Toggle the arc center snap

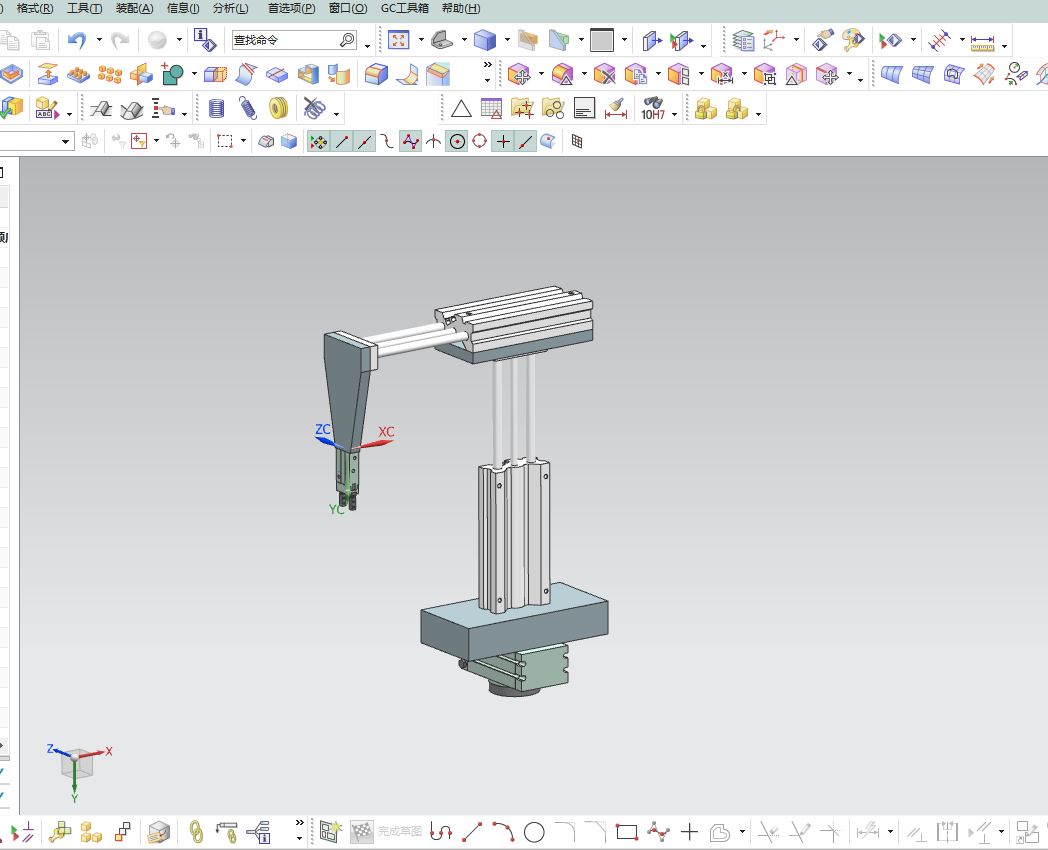coord(457,142)
